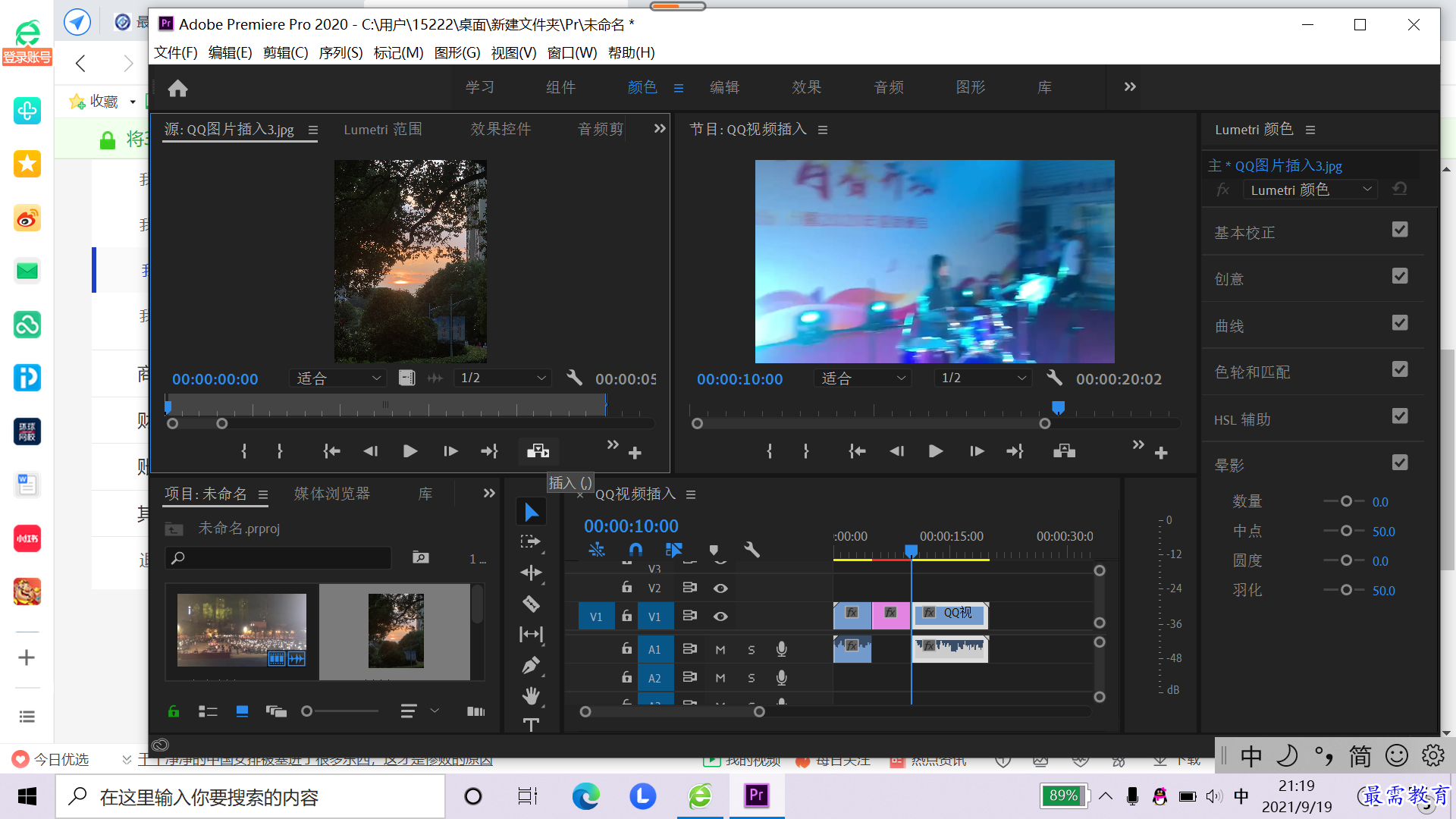The image size is (1456, 819).
Task: Open program monitor 1/2 resolution dropdown
Action: 983,378
